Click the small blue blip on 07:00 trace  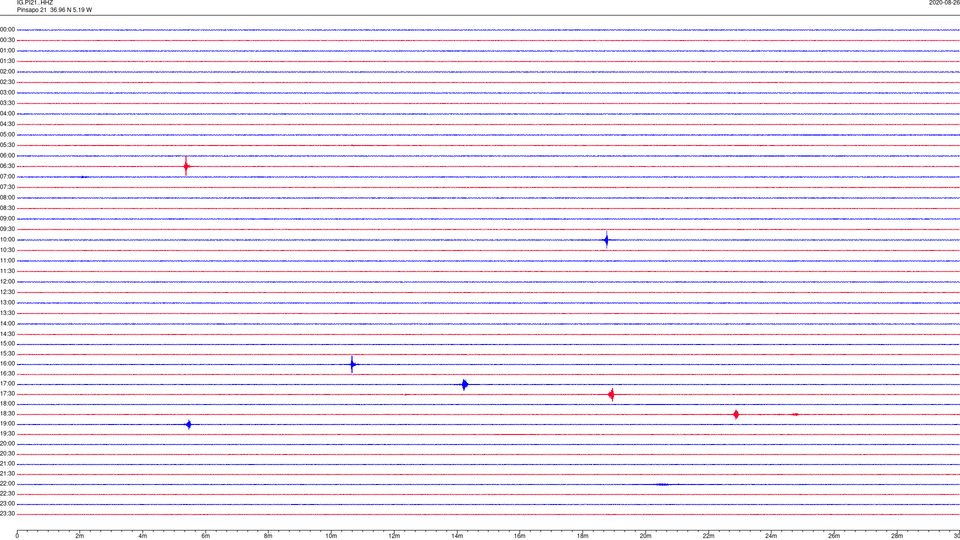[84, 177]
